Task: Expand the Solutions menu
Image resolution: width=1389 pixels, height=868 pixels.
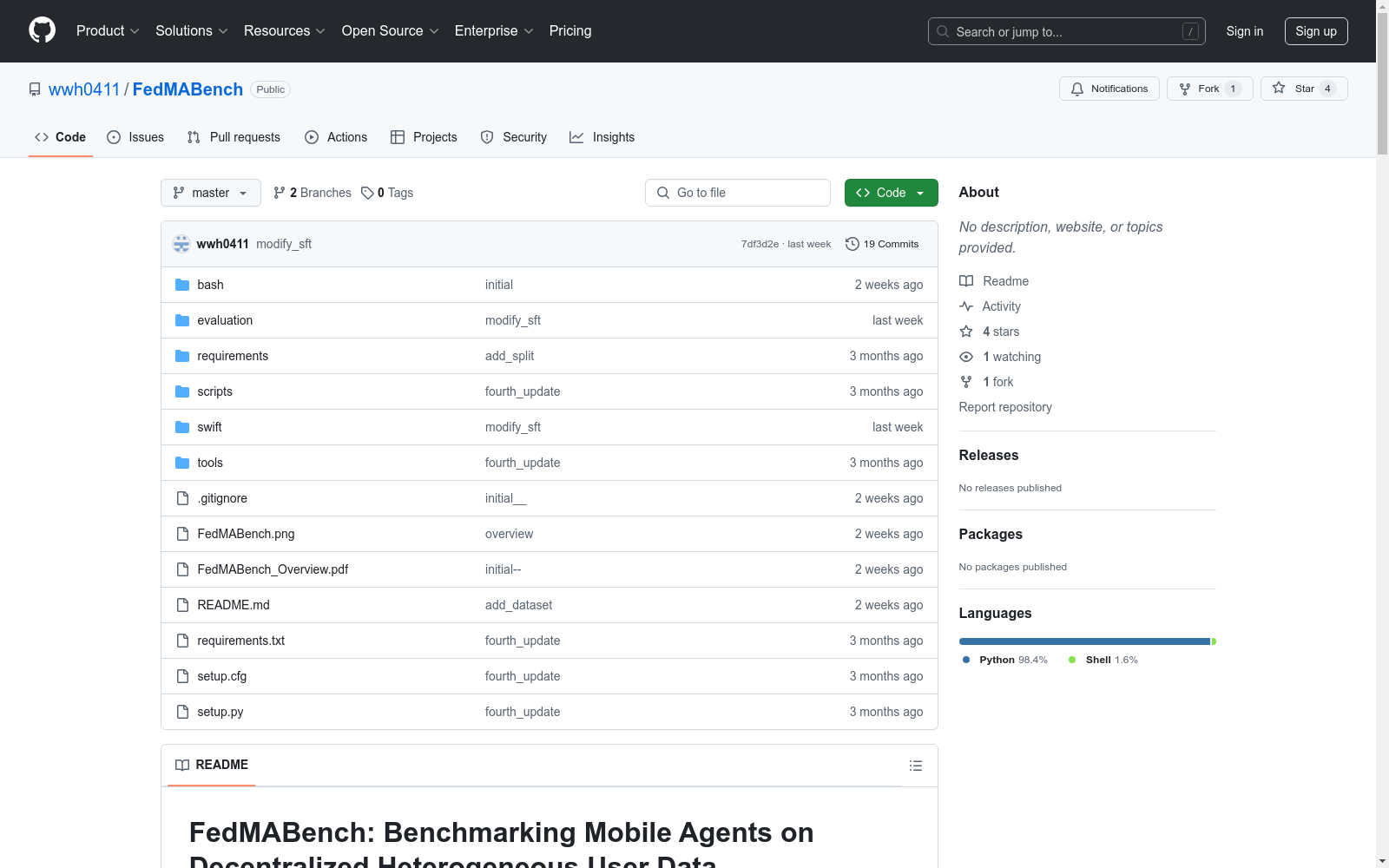Action: 192,31
